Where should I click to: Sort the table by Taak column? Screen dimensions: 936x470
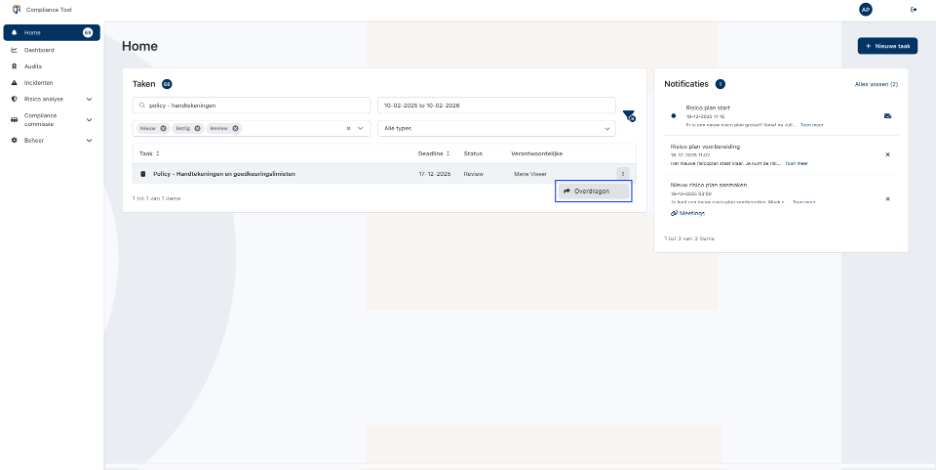(149, 153)
